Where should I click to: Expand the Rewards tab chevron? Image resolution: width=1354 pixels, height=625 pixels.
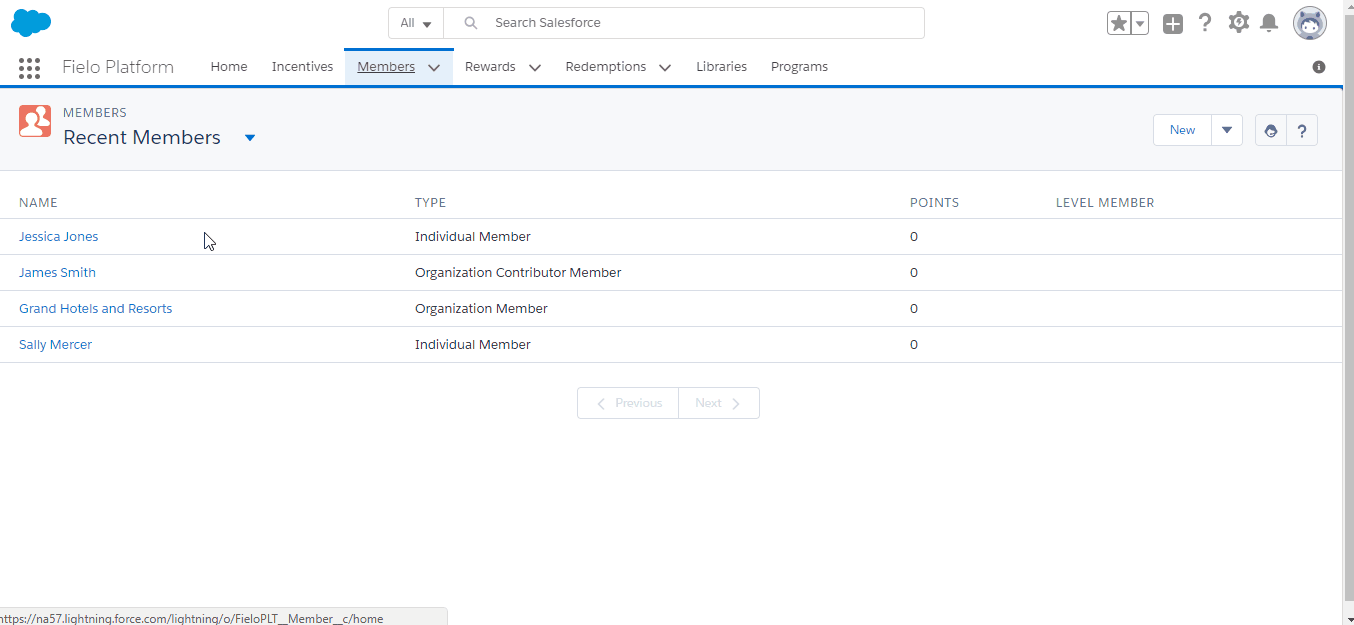pos(535,67)
